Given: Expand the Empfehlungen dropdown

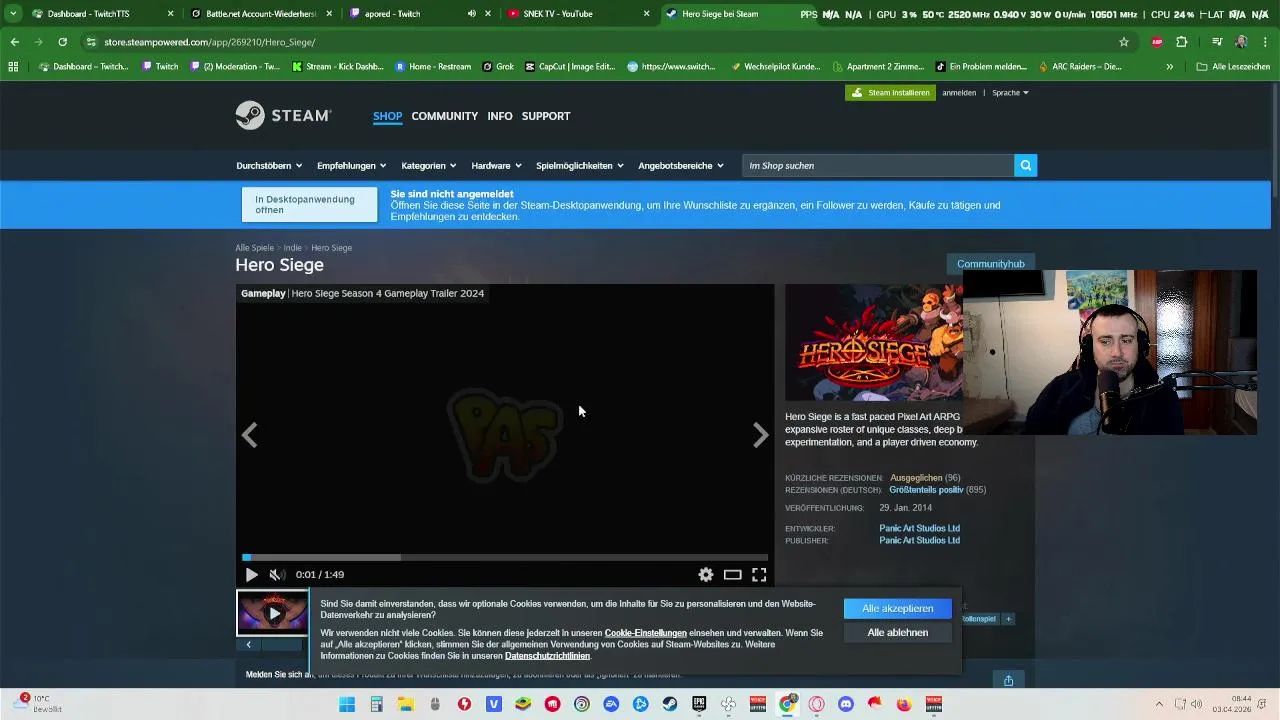Looking at the screenshot, I should [x=351, y=166].
